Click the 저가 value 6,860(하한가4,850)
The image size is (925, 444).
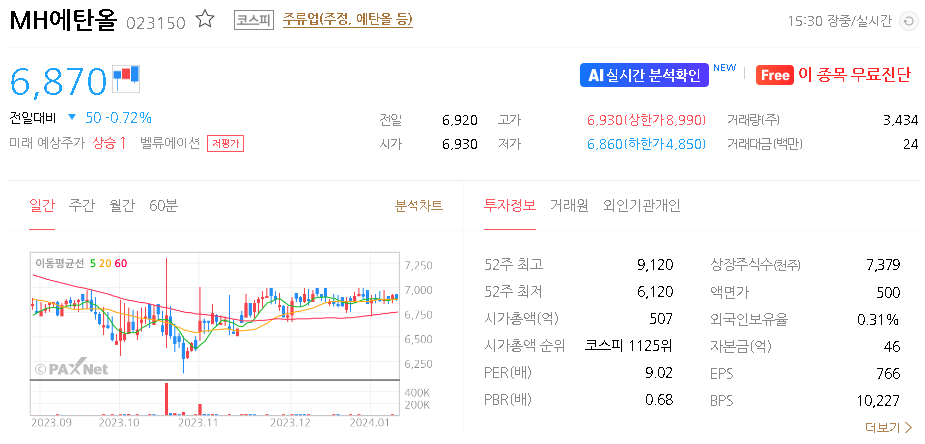coord(647,144)
